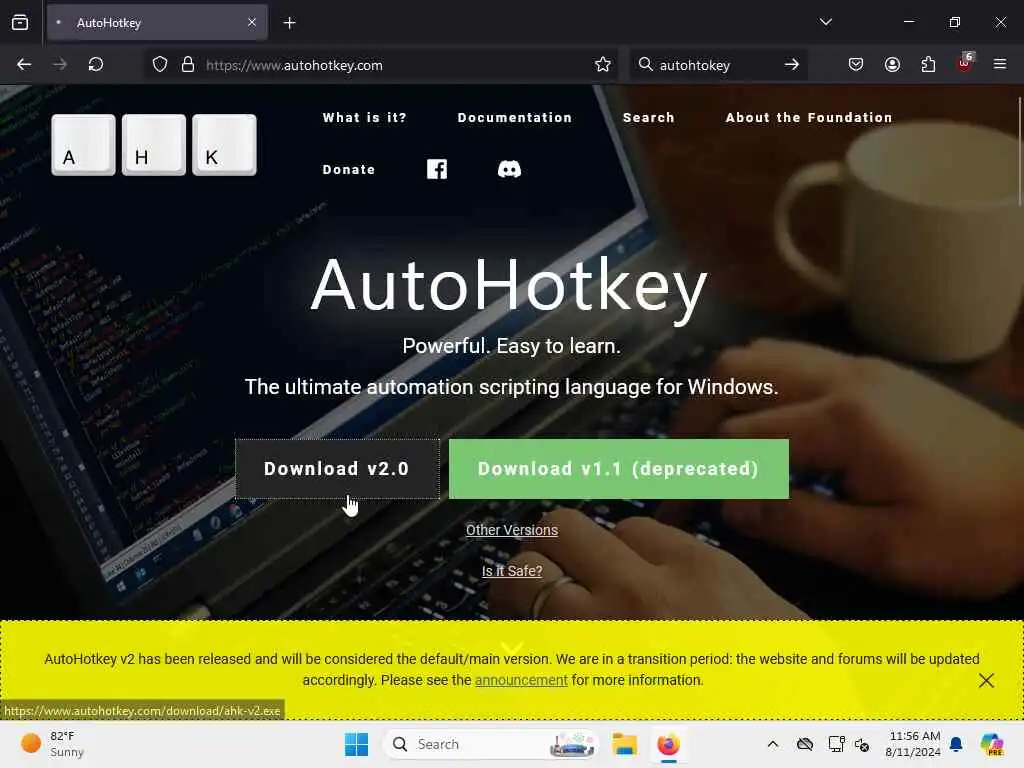Click the muted volume tray icon

coord(862,744)
